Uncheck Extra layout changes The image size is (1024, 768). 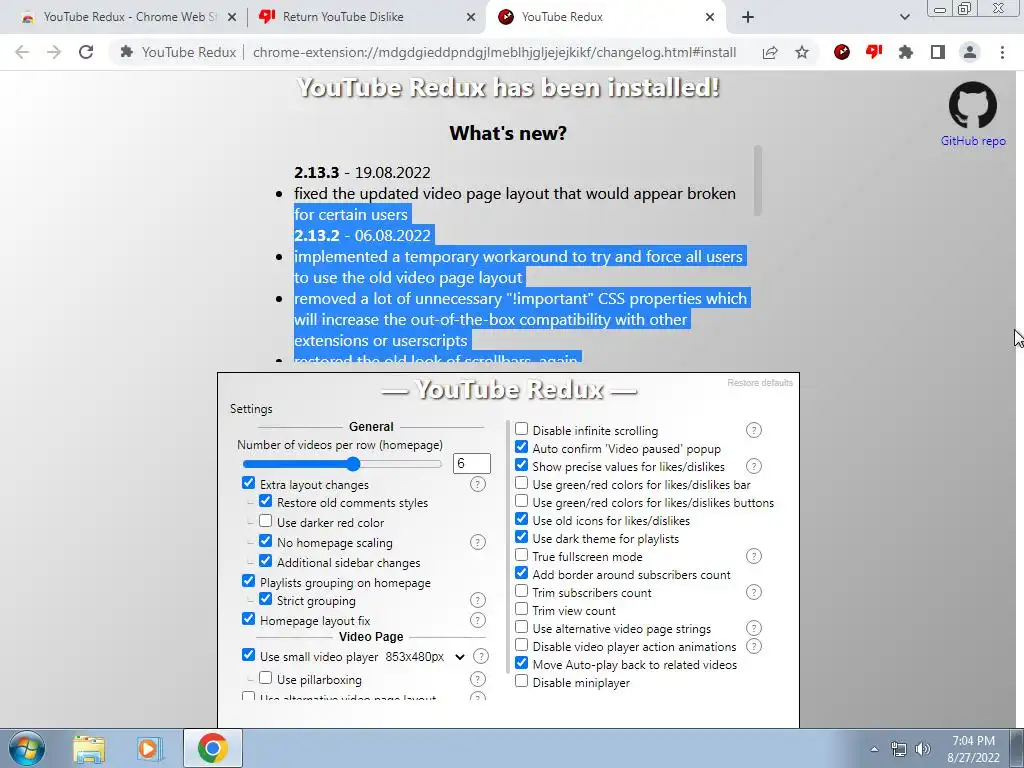point(248,483)
